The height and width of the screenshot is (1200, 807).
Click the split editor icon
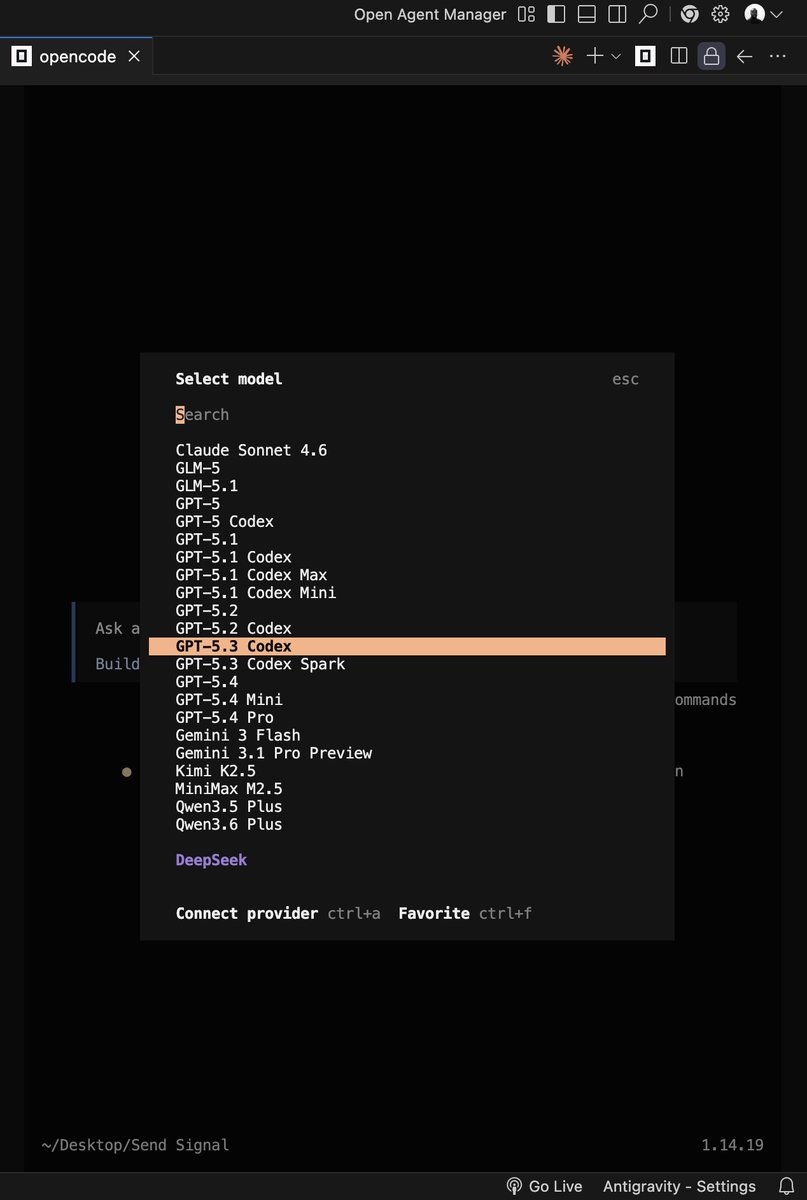click(x=679, y=56)
